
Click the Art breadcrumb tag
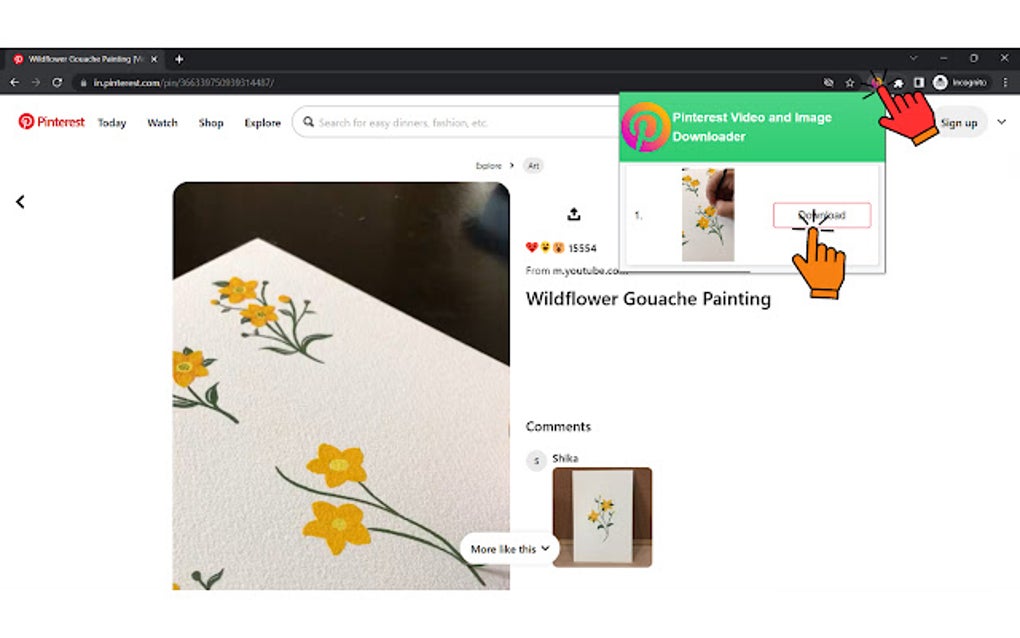click(x=534, y=166)
